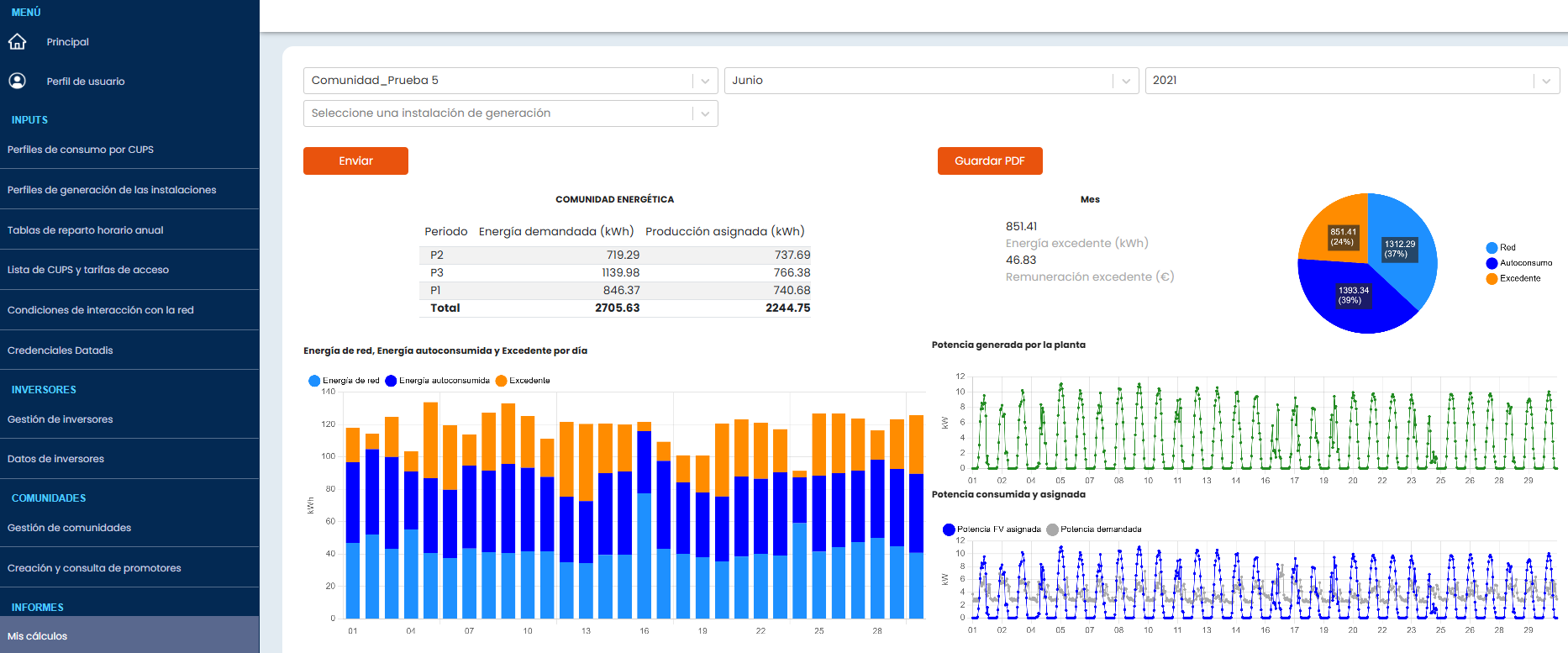Toggle bar chart Excedente legend marker

pos(501,381)
